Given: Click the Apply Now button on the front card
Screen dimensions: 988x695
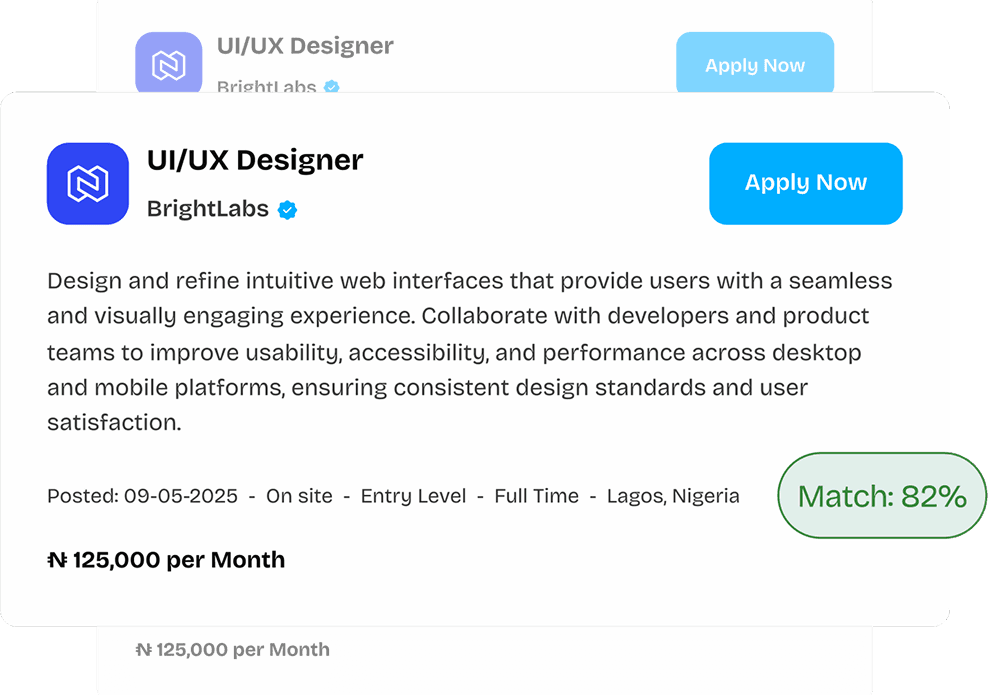Looking at the screenshot, I should tap(806, 183).
